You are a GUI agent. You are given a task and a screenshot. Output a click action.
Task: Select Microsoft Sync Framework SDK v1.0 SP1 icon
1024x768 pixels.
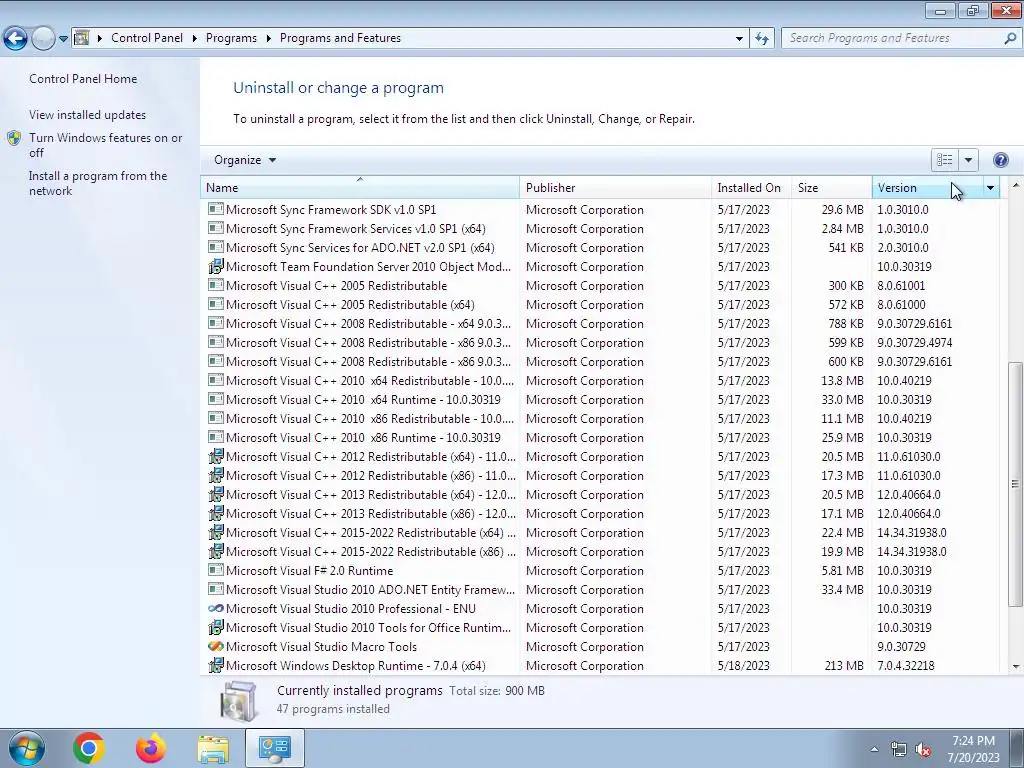click(x=216, y=209)
